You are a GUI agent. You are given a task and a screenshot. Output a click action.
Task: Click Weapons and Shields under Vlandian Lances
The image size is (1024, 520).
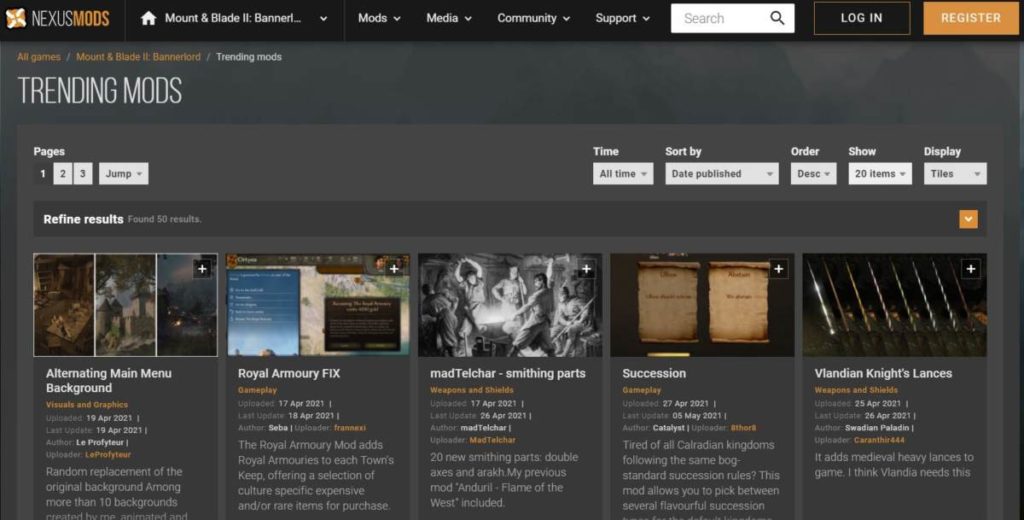856,391
